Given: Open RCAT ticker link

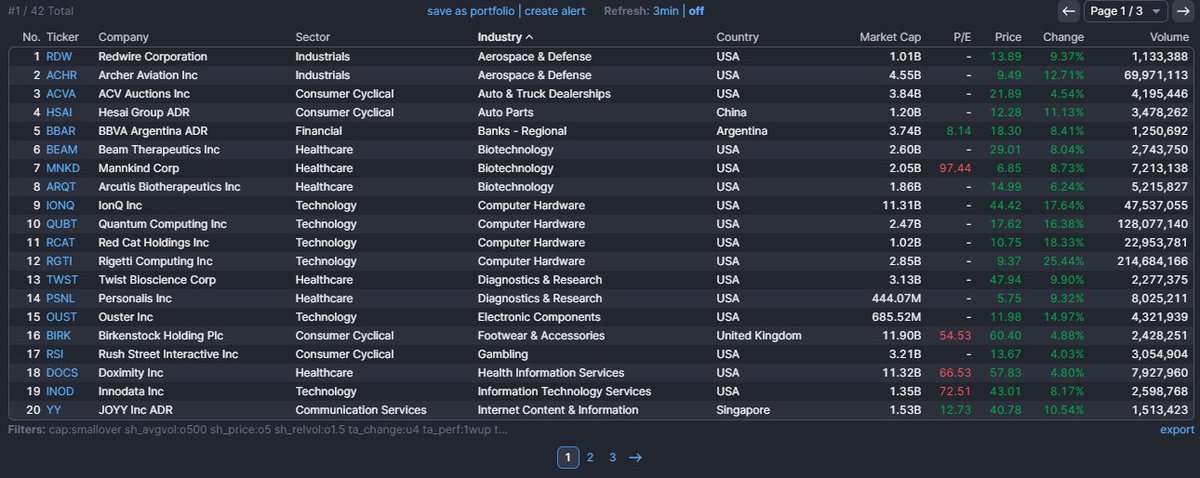Looking at the screenshot, I should (x=61, y=242).
